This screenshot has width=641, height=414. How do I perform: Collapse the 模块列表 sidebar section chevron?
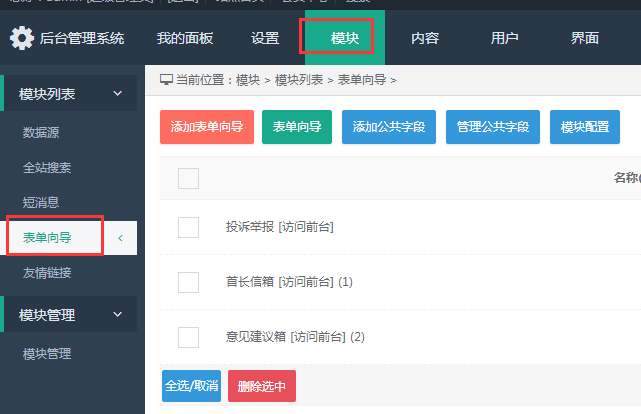(117, 94)
